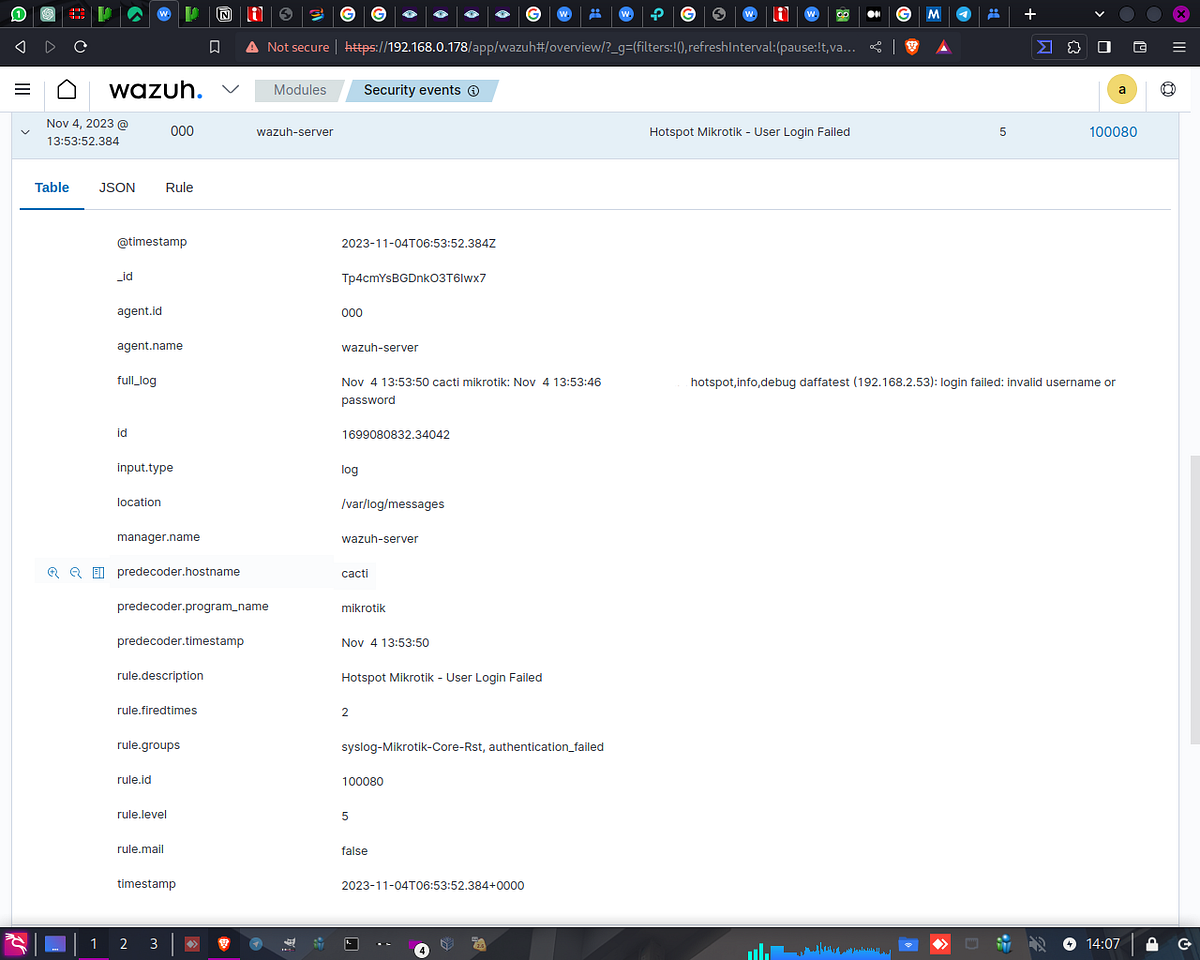Filter for value on predecoder.hostname field
This screenshot has width=1200, height=960.
tap(53, 572)
